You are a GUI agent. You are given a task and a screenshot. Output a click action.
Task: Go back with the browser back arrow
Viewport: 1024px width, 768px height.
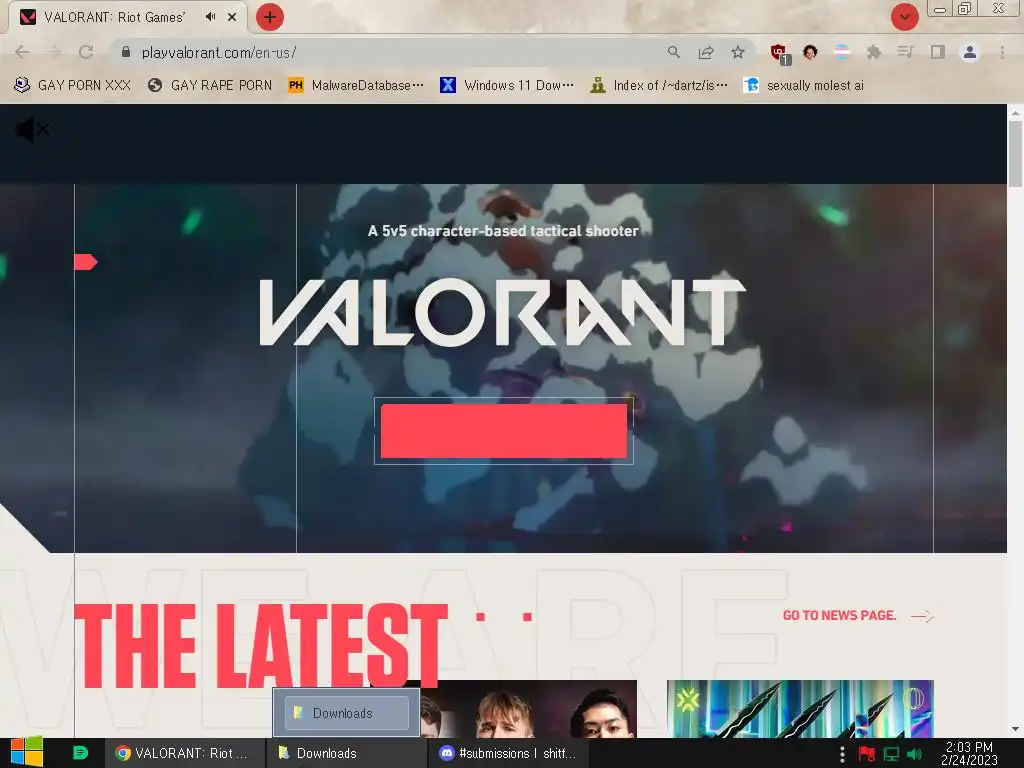point(22,52)
